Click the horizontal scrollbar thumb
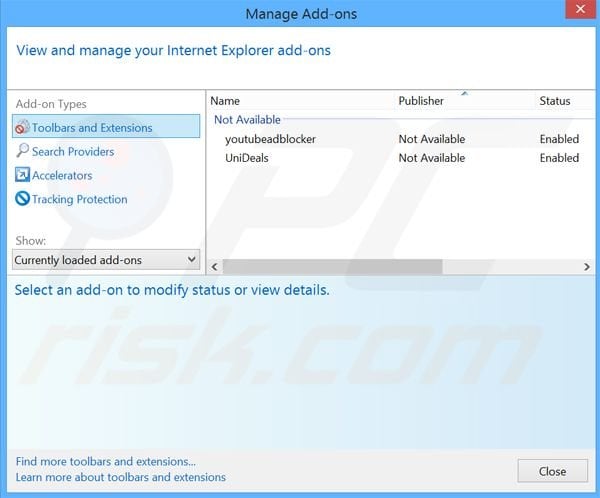 point(332,267)
